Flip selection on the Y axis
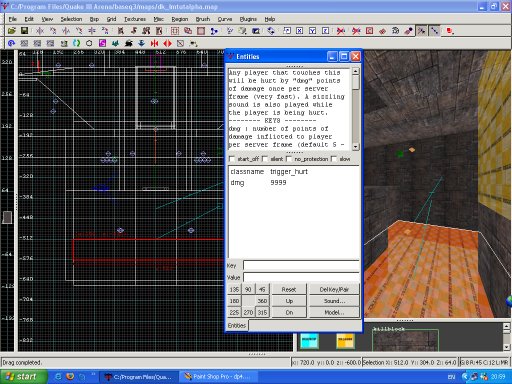 [66, 31]
